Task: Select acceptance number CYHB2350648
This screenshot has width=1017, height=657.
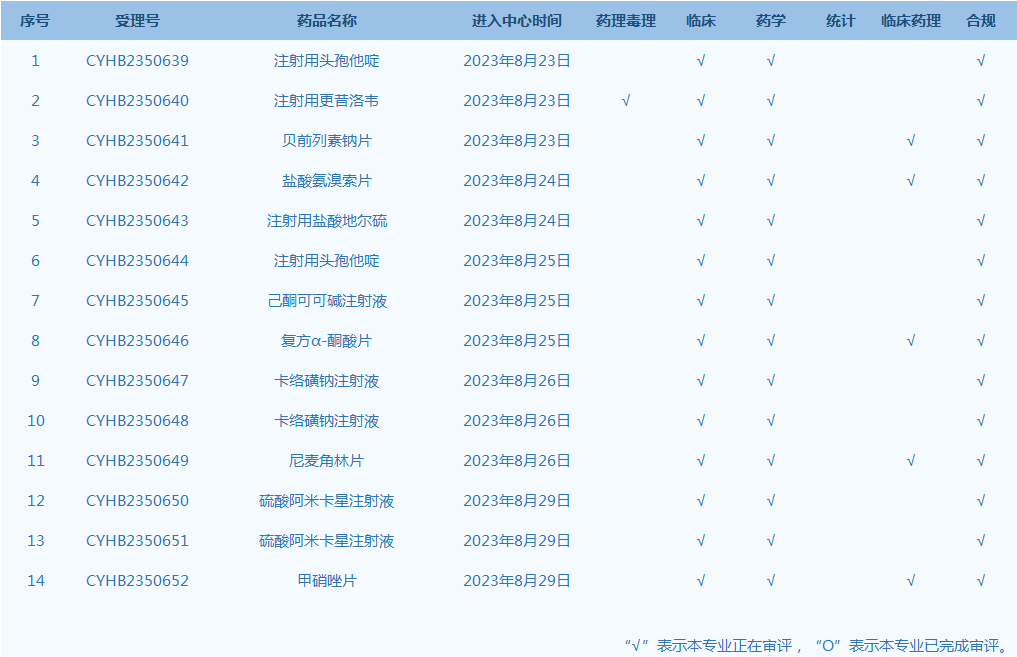Action: (138, 421)
